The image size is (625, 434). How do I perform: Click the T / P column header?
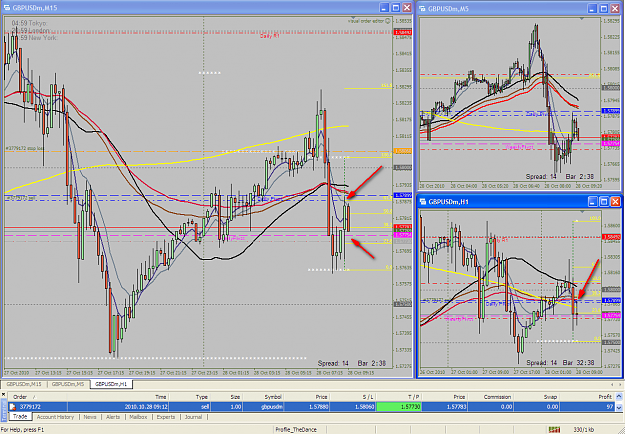pyautogui.click(x=399, y=397)
